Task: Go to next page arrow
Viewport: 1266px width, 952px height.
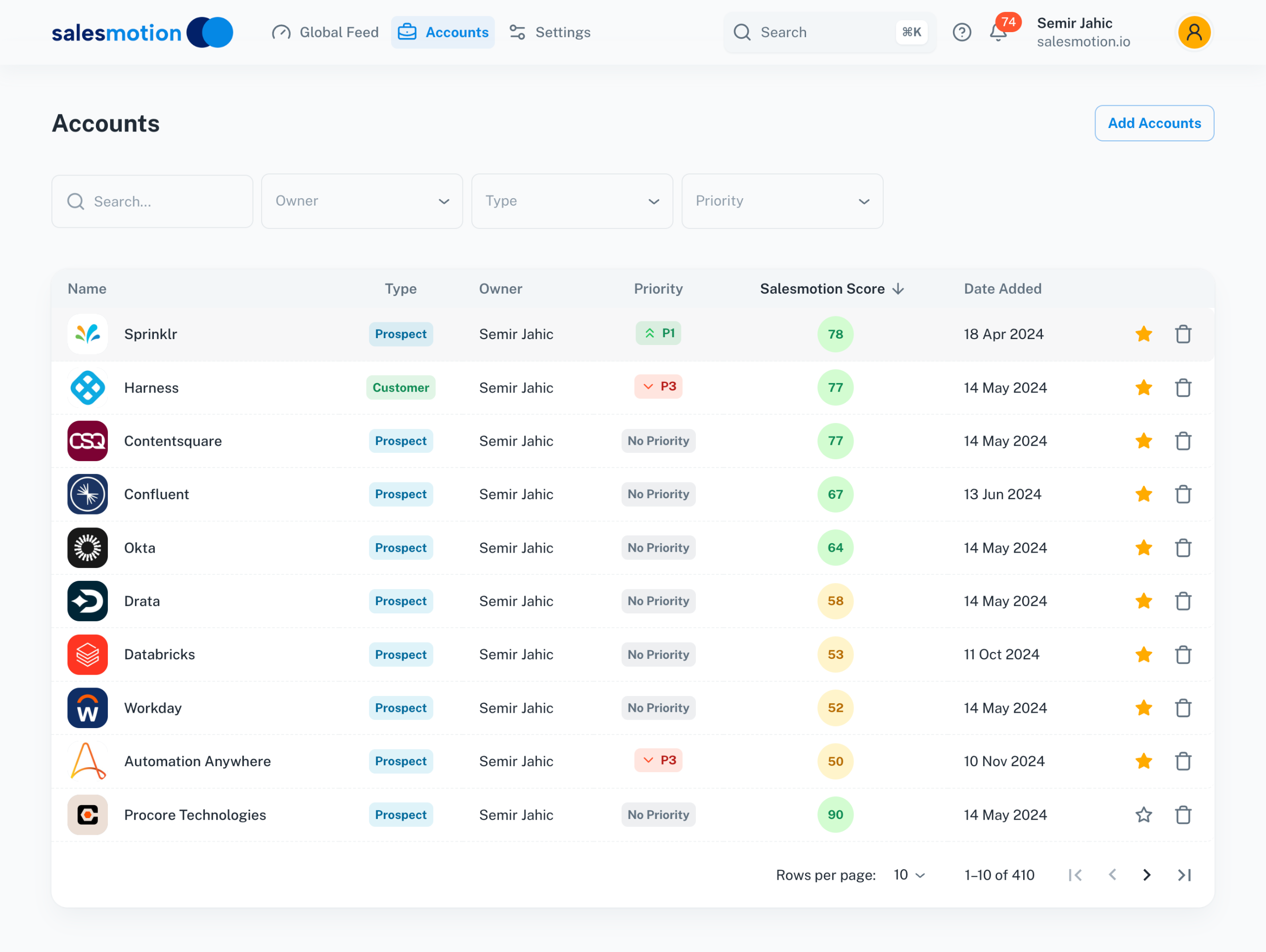Action: click(x=1146, y=875)
